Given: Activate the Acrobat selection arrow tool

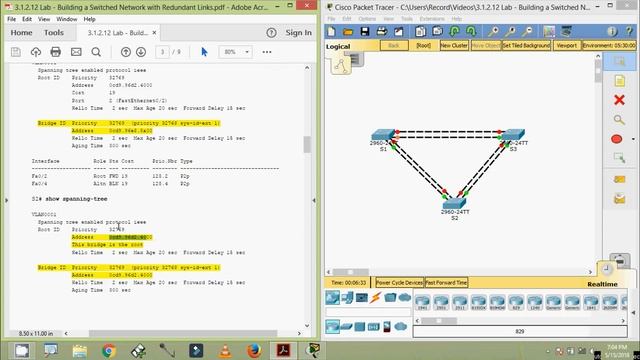Looking at the screenshot, I should point(204,52).
